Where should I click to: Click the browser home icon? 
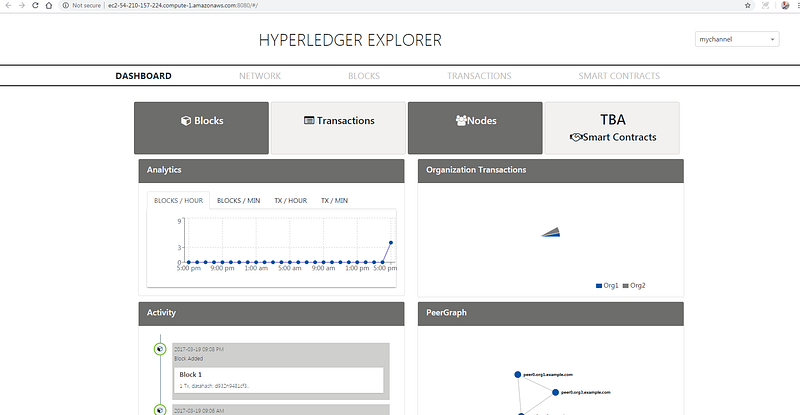pos(49,5)
